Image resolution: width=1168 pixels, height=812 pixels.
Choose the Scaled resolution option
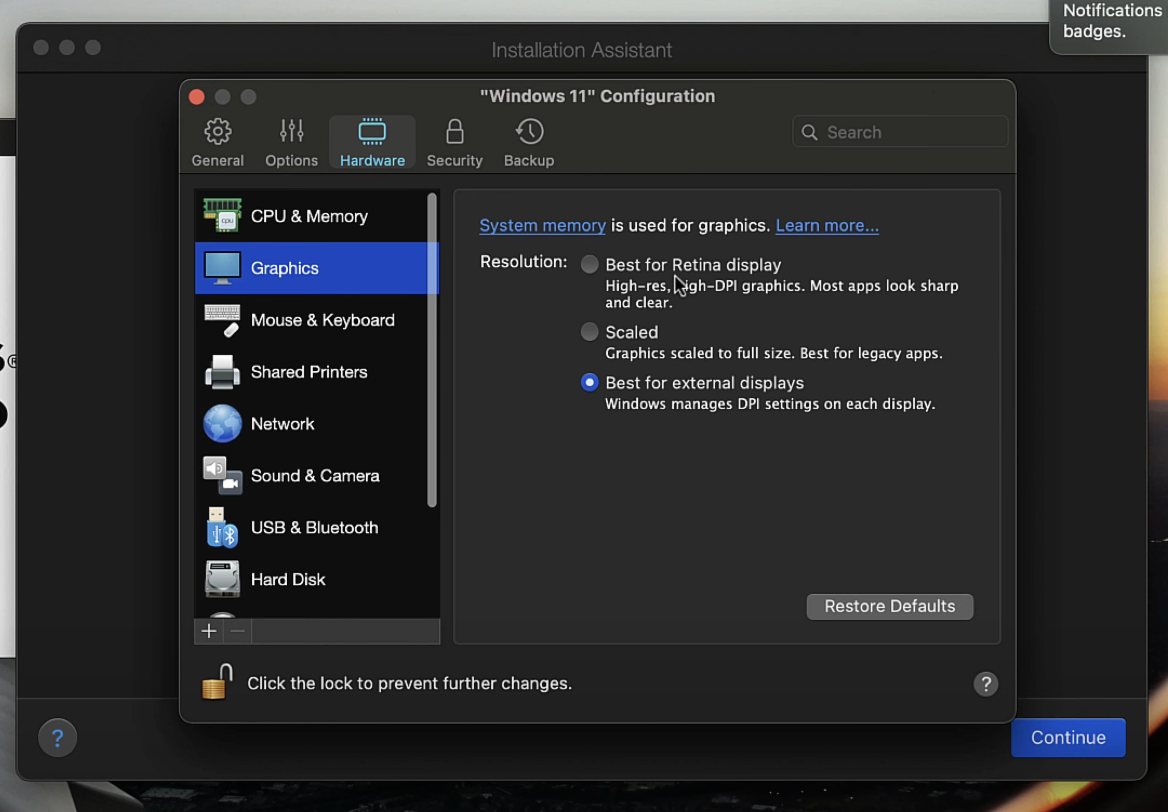(x=589, y=332)
